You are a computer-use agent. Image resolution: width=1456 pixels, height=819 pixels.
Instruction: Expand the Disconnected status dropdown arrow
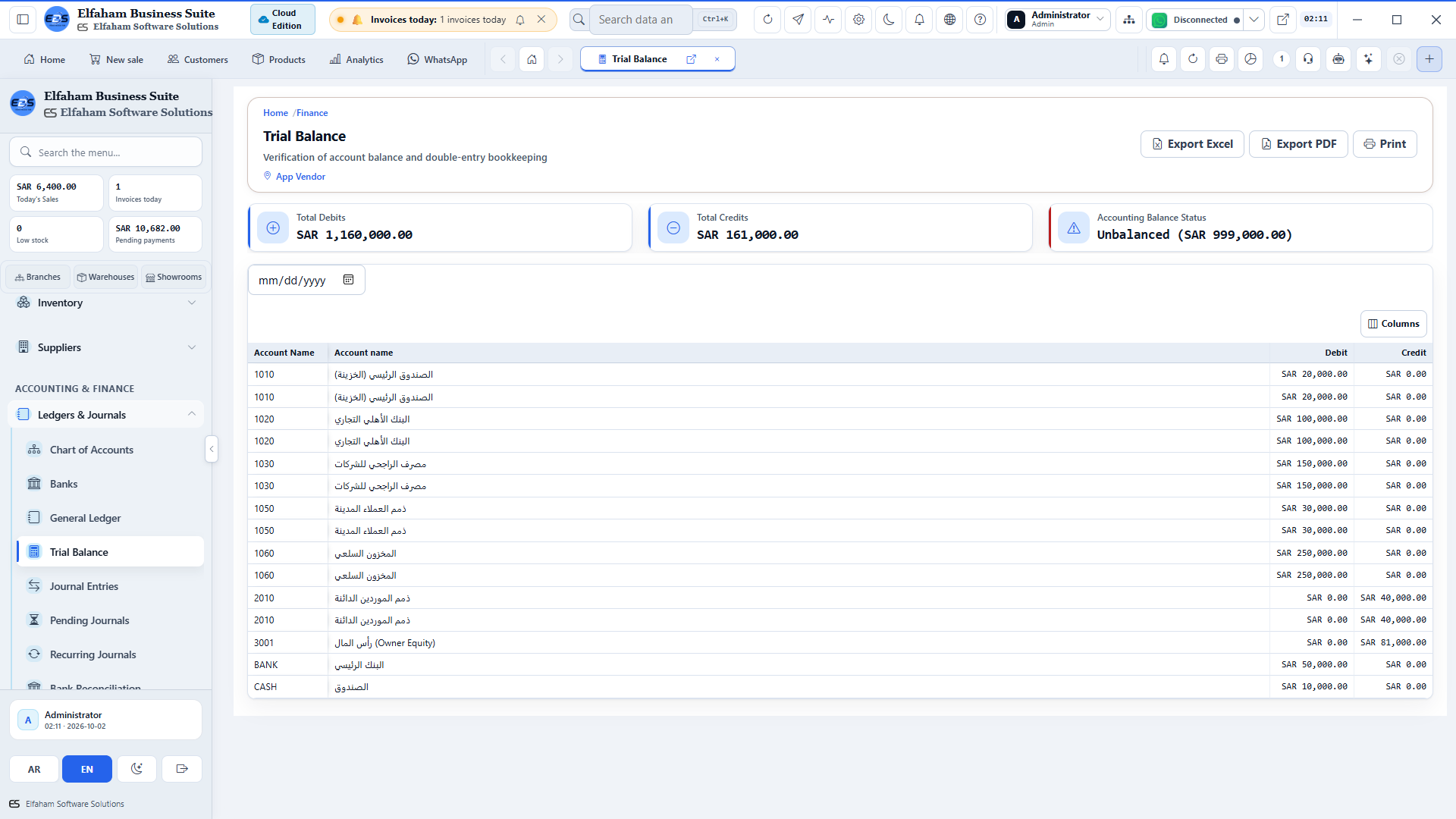tap(1254, 20)
